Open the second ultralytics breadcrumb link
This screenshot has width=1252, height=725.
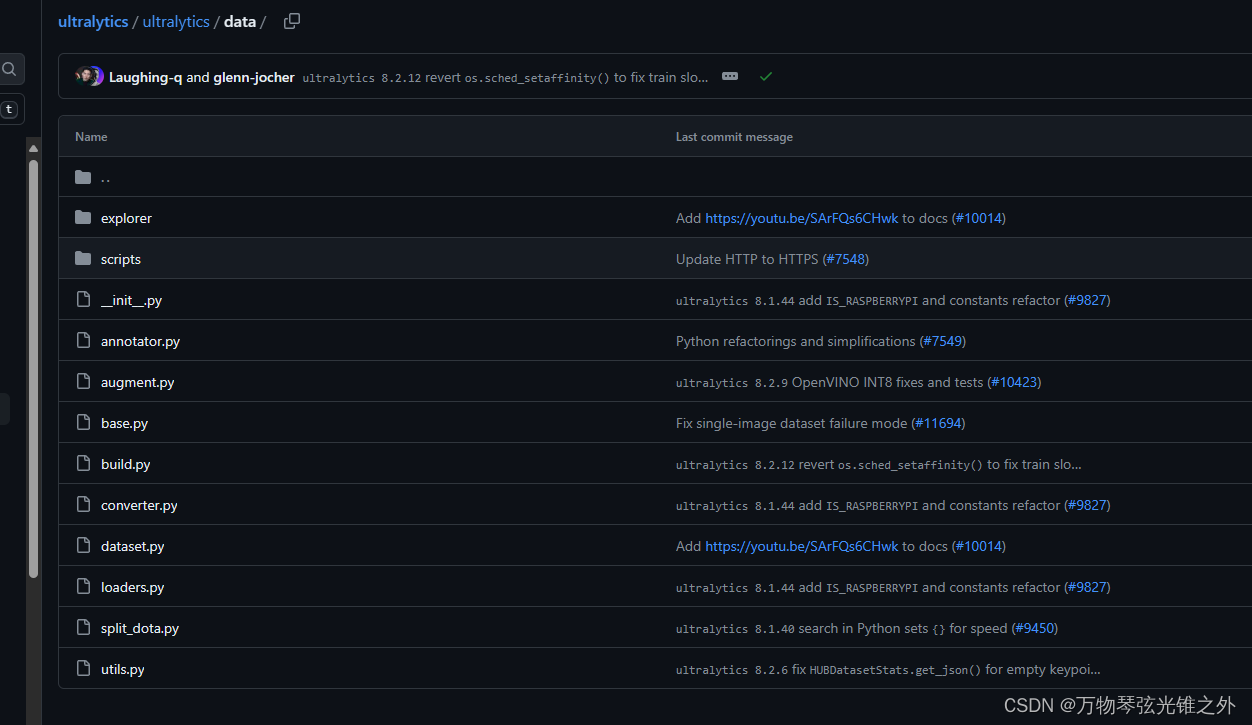click(x=176, y=21)
